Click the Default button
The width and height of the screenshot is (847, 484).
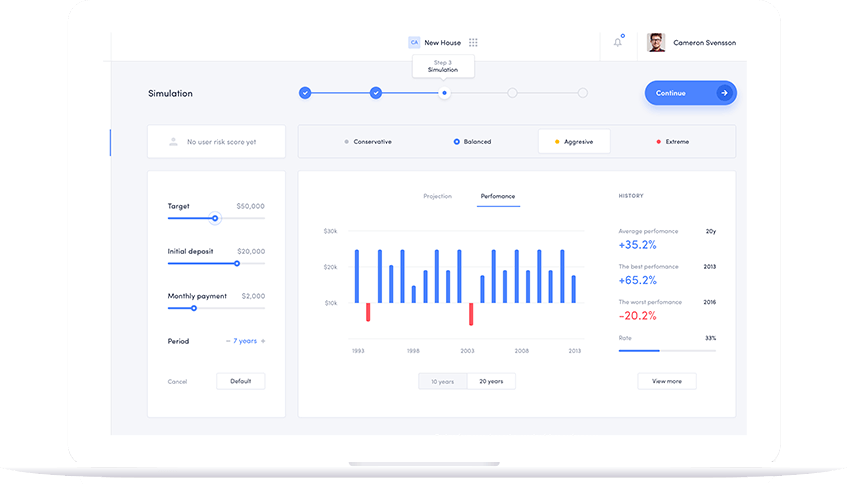pyautogui.click(x=240, y=381)
